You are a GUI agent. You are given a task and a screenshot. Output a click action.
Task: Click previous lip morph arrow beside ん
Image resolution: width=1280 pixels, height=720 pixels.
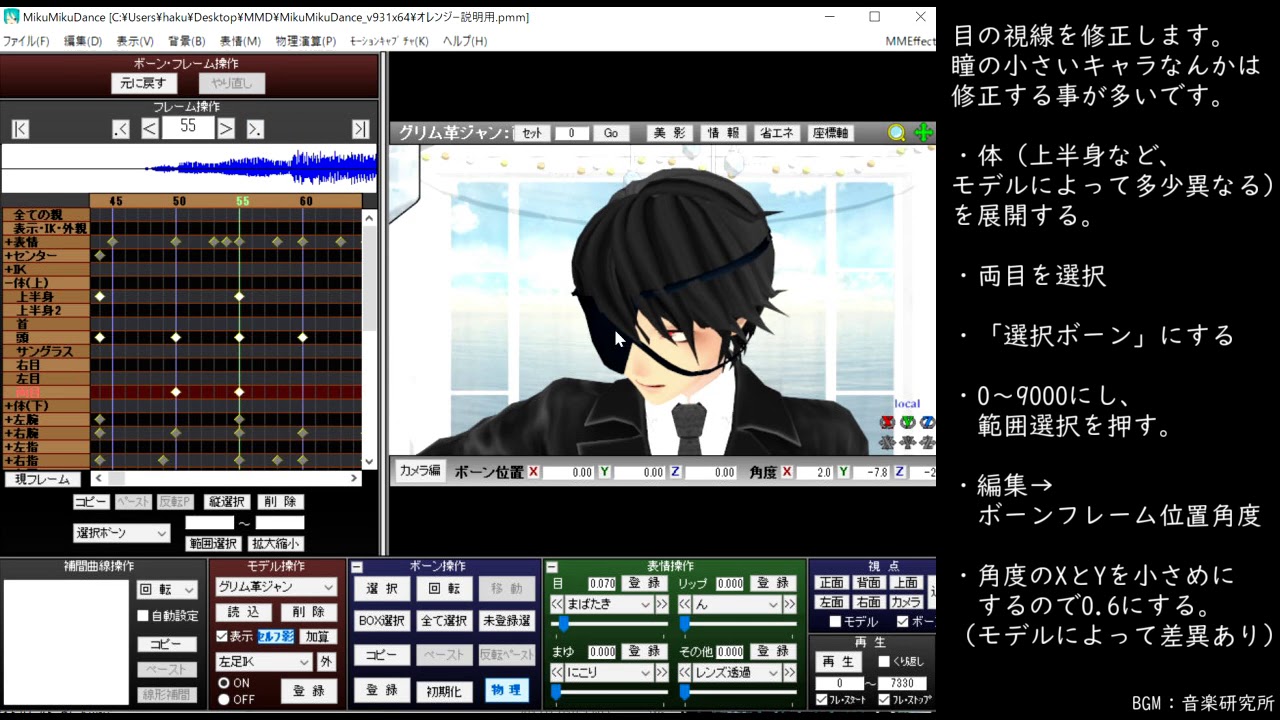(684, 604)
